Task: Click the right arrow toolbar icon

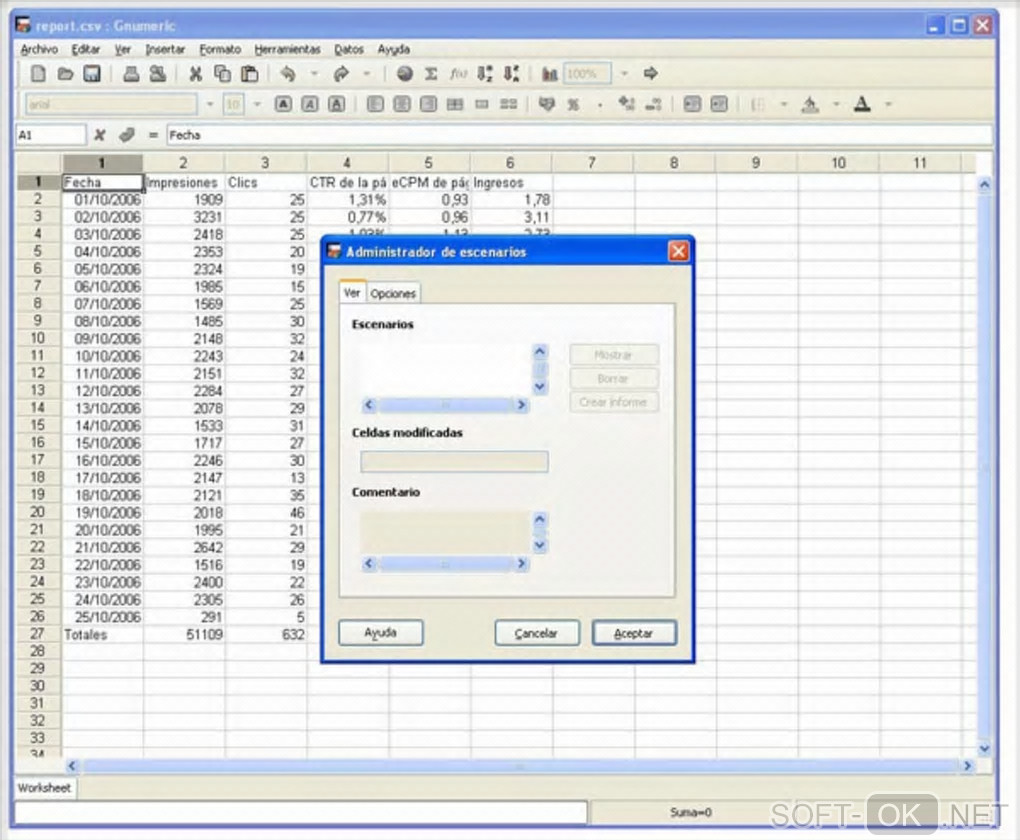Action: point(650,74)
